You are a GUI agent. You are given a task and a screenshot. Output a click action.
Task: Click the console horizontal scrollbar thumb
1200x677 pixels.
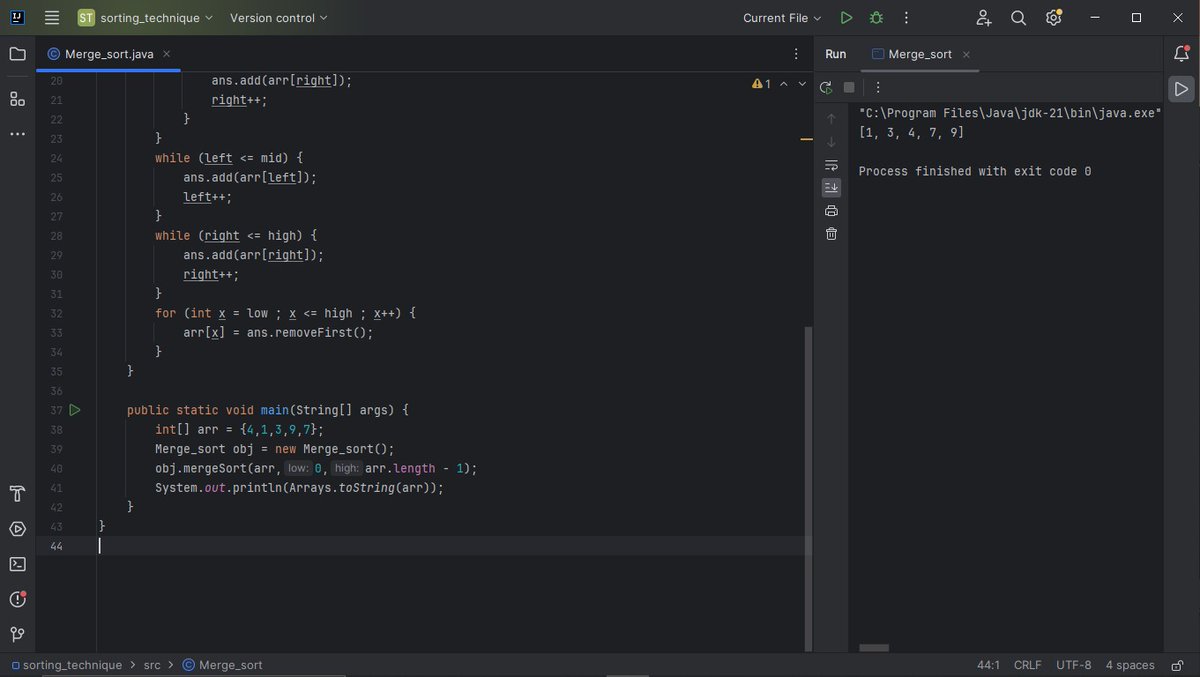[x=874, y=647]
